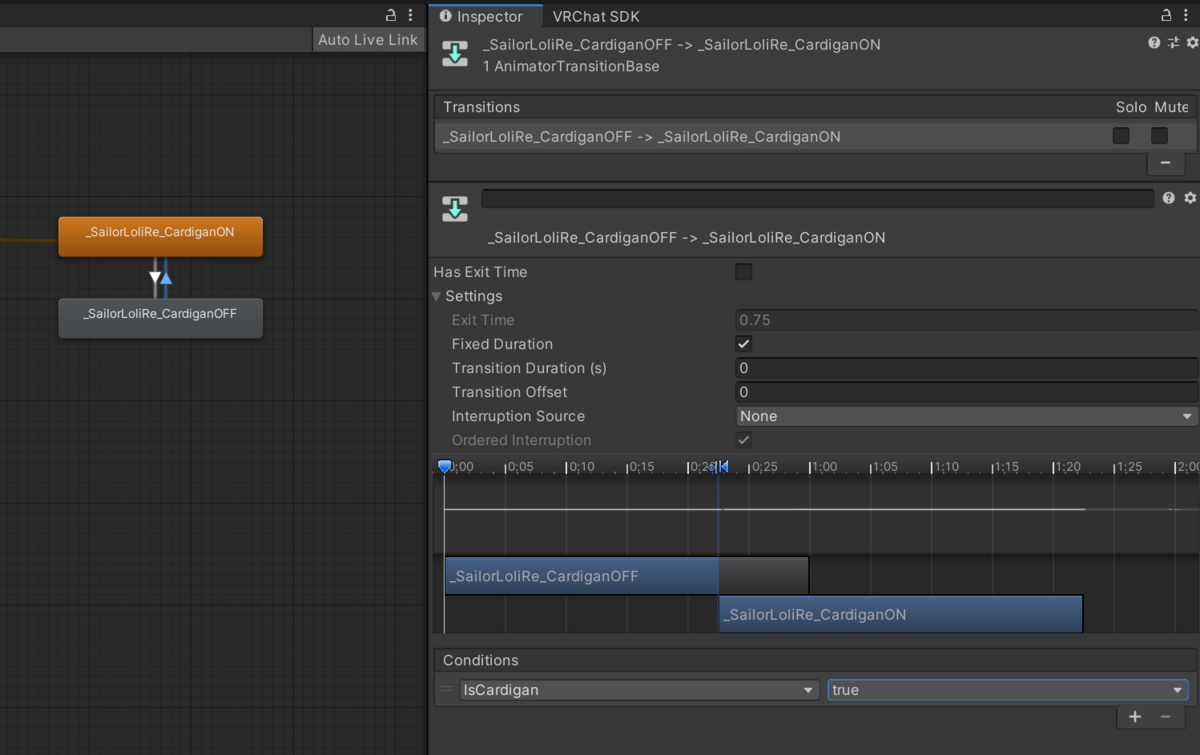
Task: Click the Transition Duration value field
Action: 966,368
